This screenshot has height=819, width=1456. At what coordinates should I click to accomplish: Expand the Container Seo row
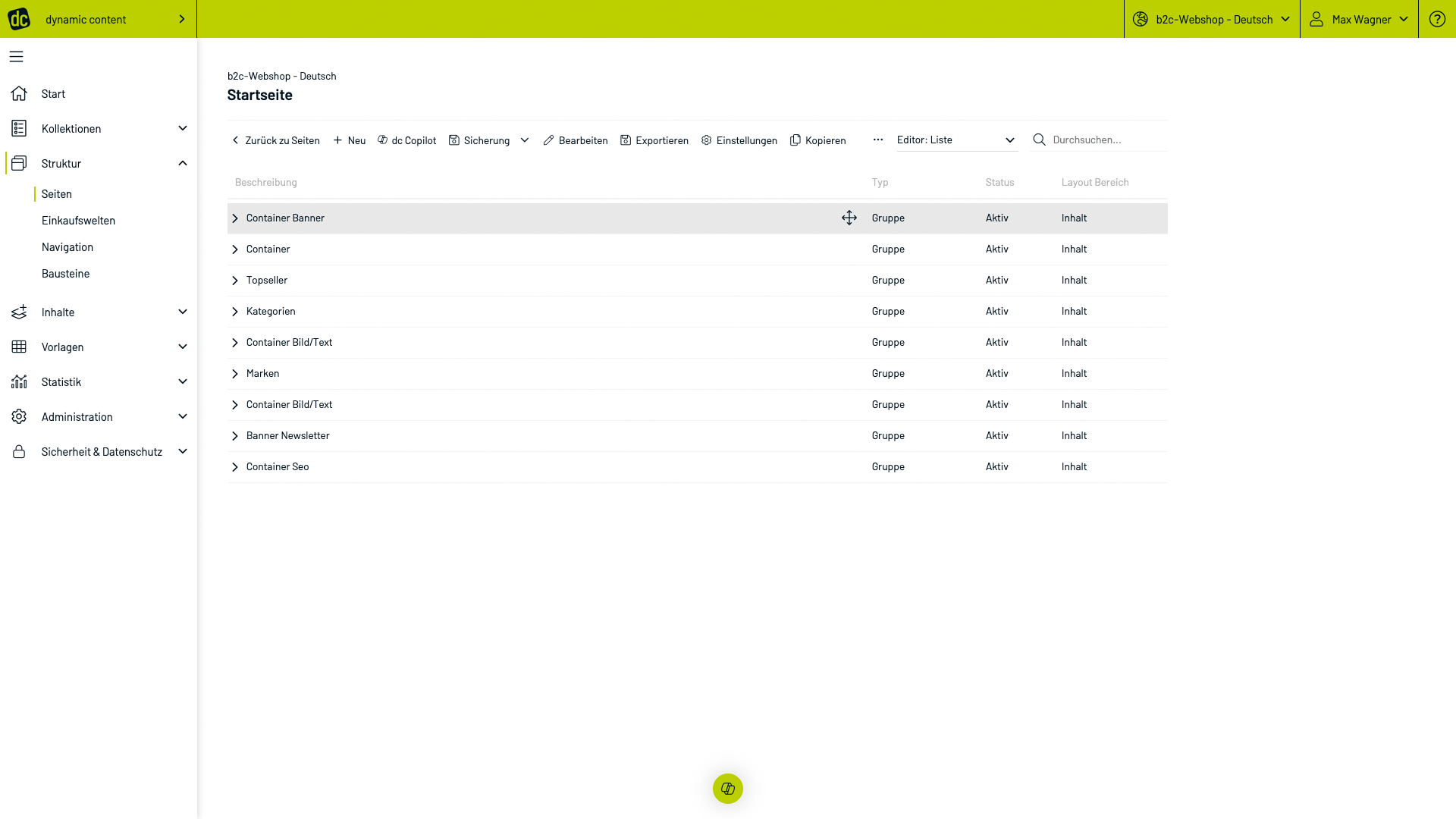235,467
